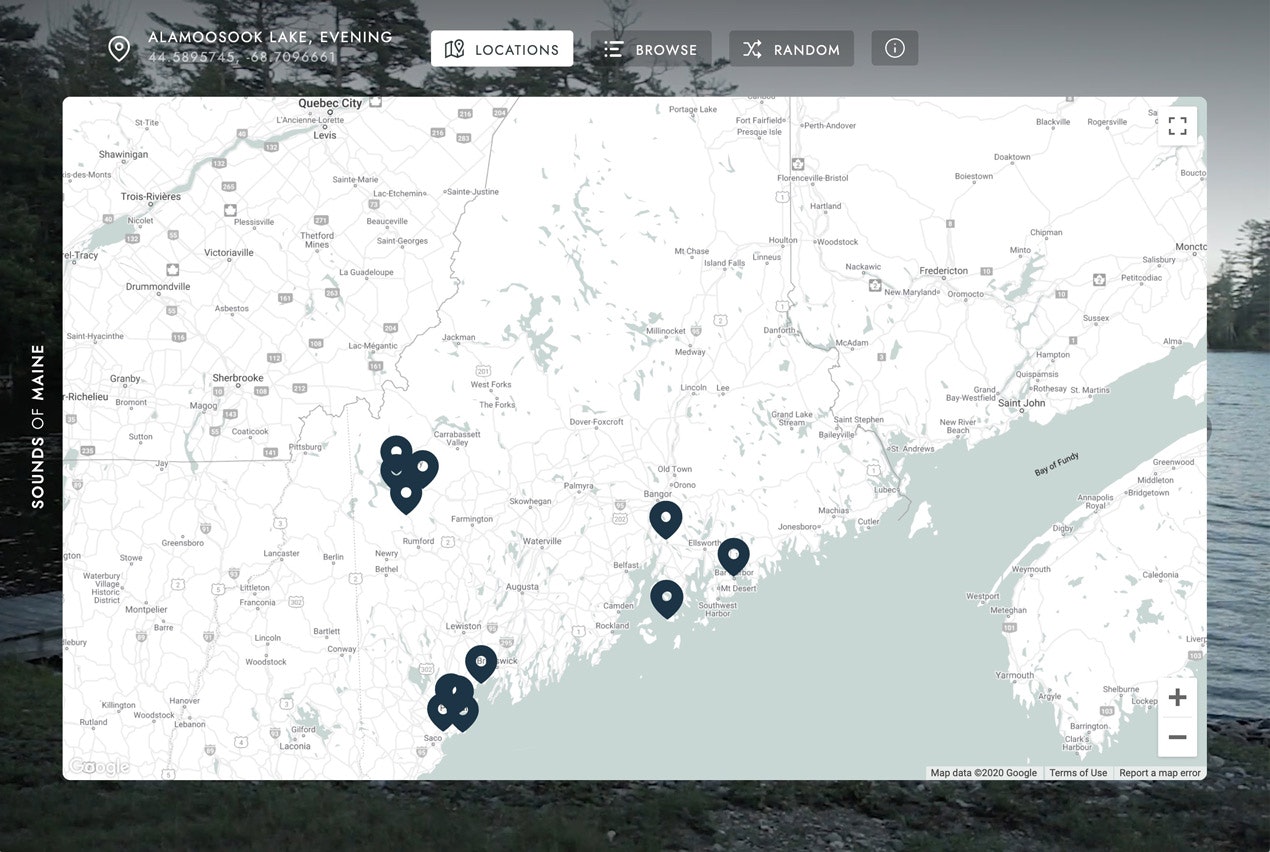This screenshot has height=852, width=1270.
Task: Zoom out on the map
Action: 1177,737
